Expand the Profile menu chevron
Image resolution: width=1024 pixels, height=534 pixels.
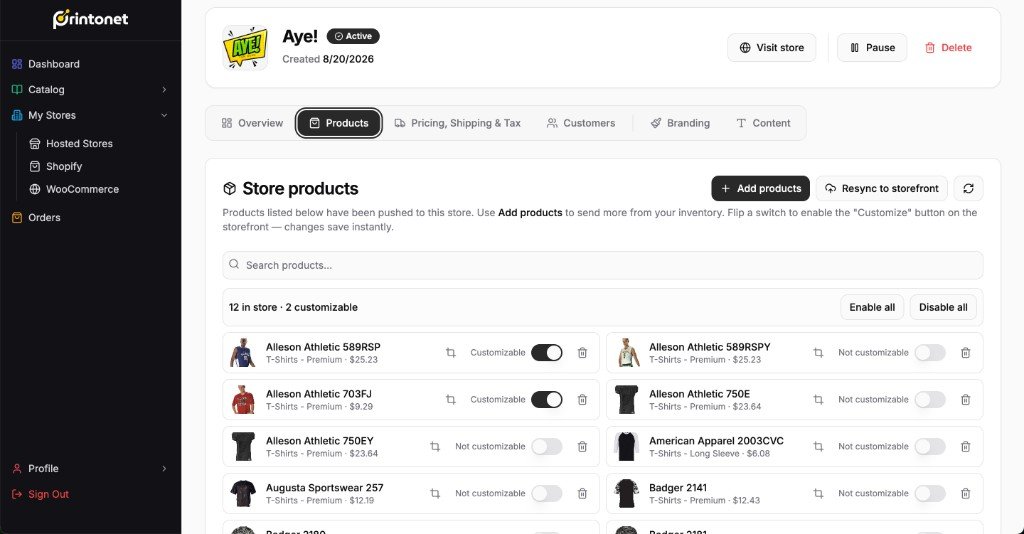click(x=164, y=469)
